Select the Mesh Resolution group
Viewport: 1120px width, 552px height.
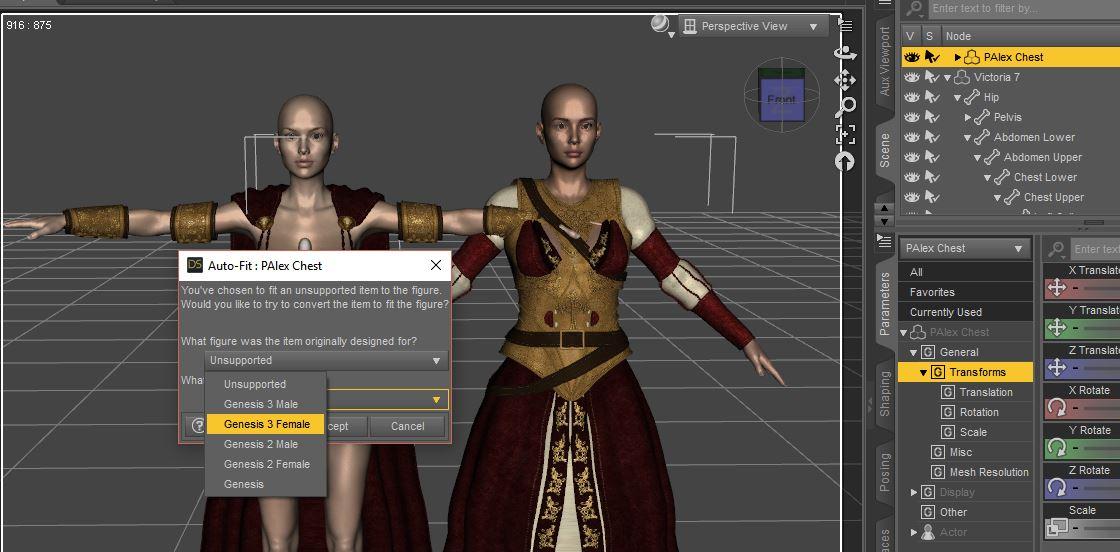coord(989,472)
